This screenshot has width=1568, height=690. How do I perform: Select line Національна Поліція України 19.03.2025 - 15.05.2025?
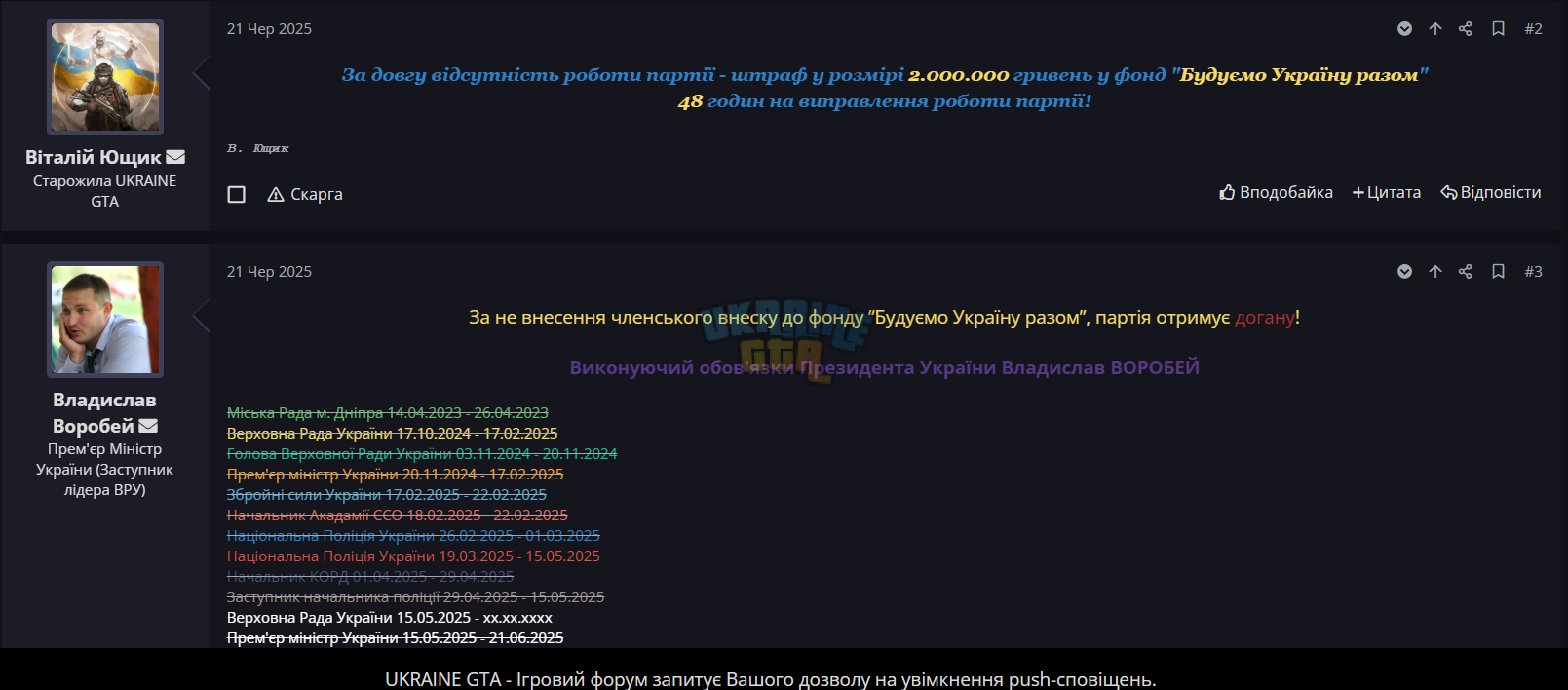413,556
